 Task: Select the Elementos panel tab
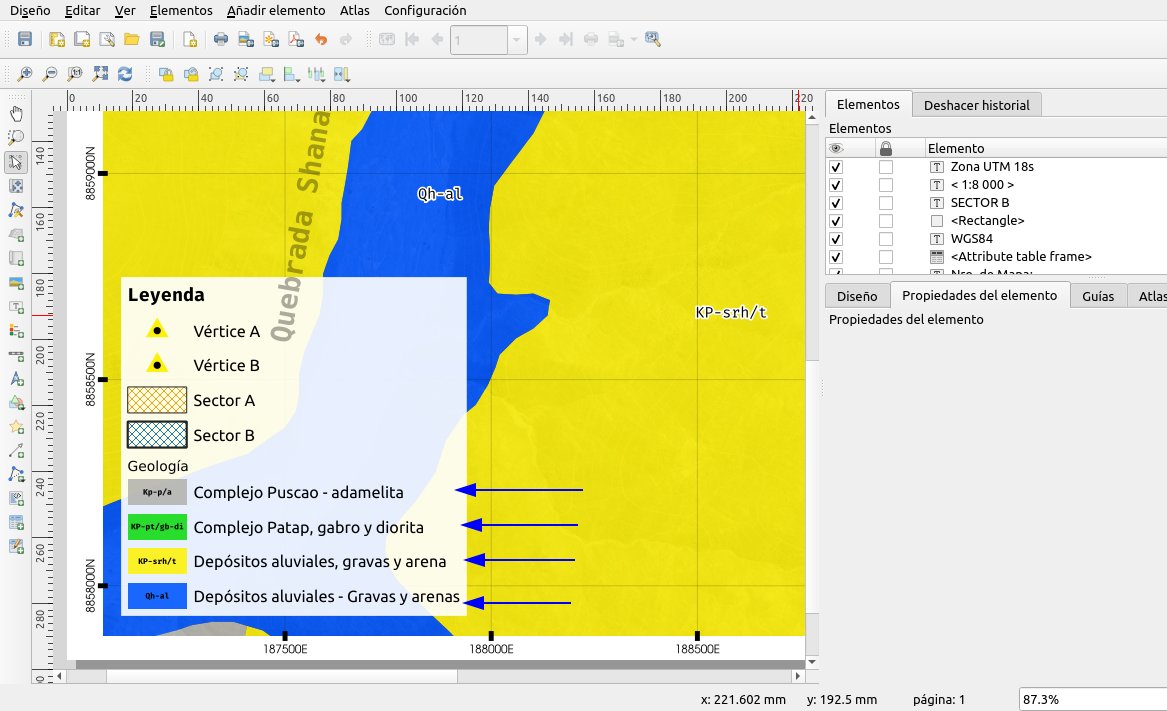[x=868, y=104]
